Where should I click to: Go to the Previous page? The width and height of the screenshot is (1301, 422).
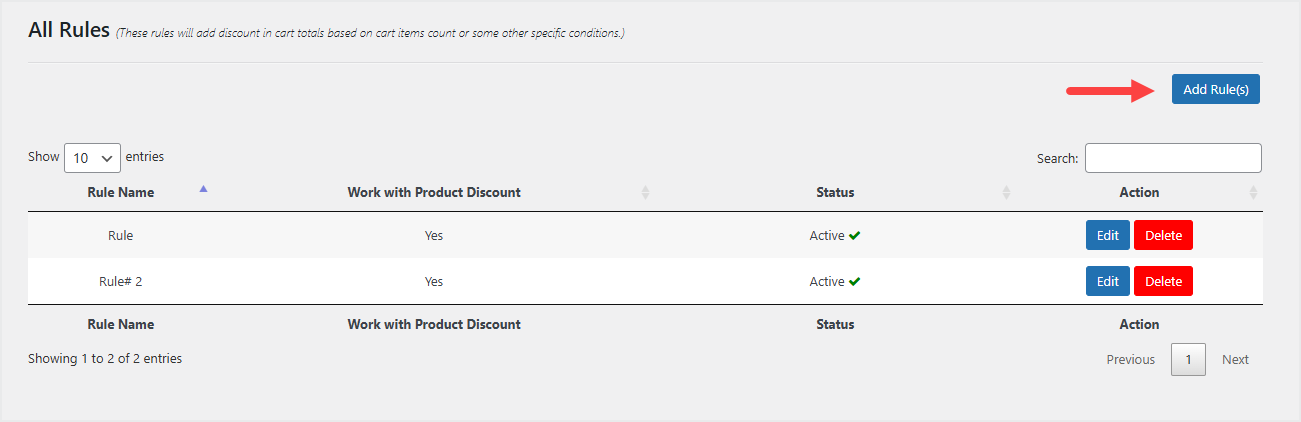pos(1130,360)
